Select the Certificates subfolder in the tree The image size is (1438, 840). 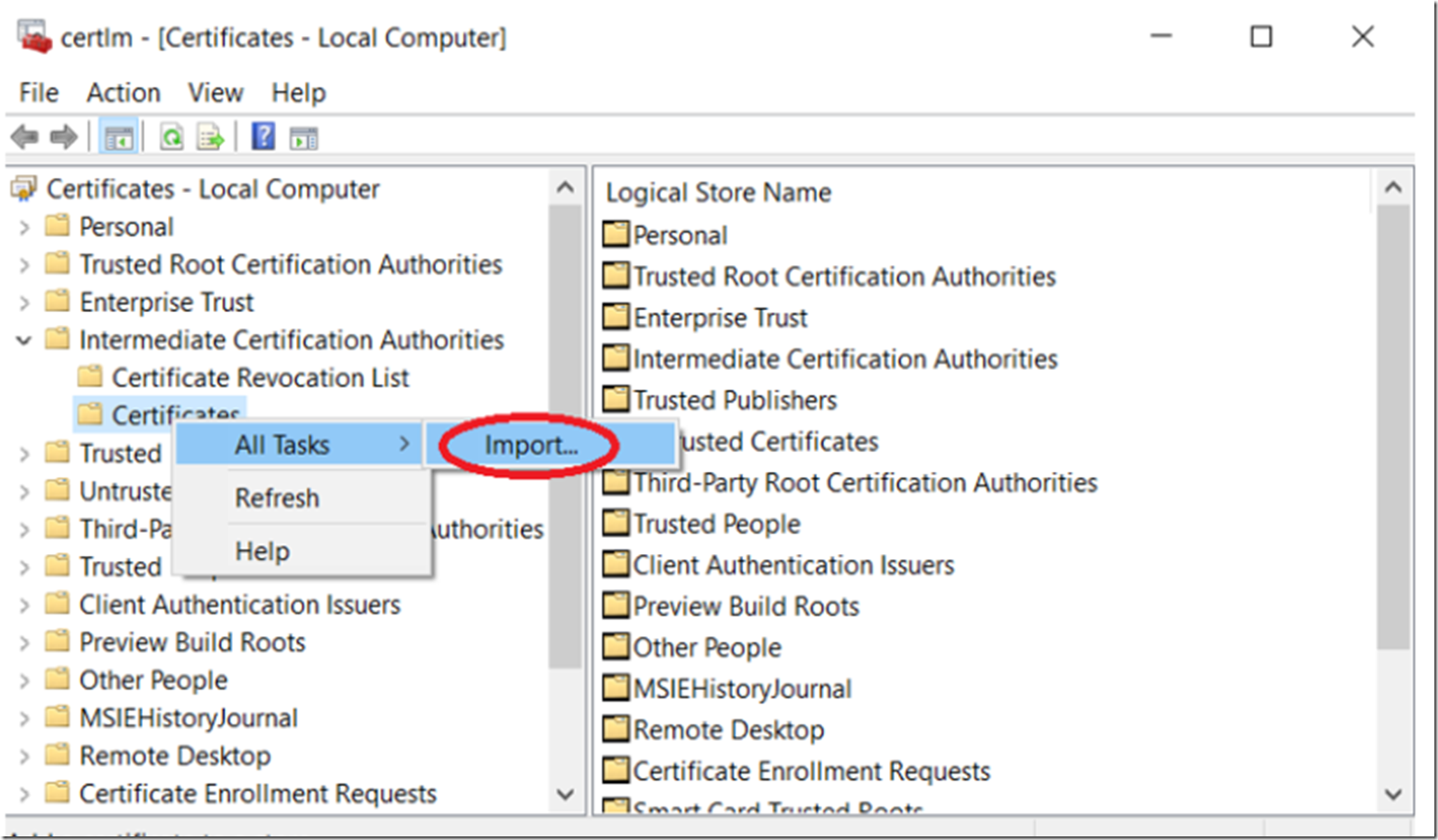tap(175, 414)
